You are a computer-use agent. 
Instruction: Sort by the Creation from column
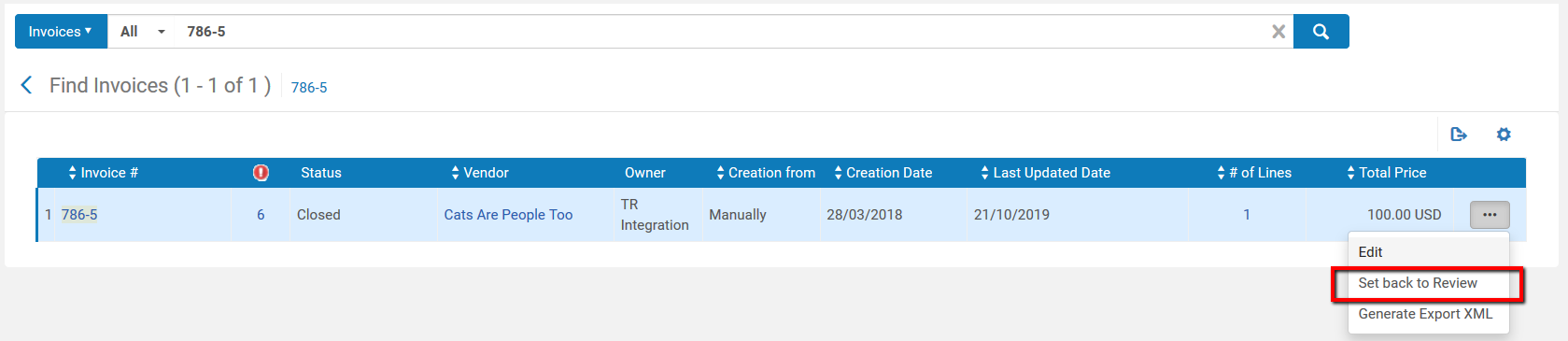click(765, 173)
